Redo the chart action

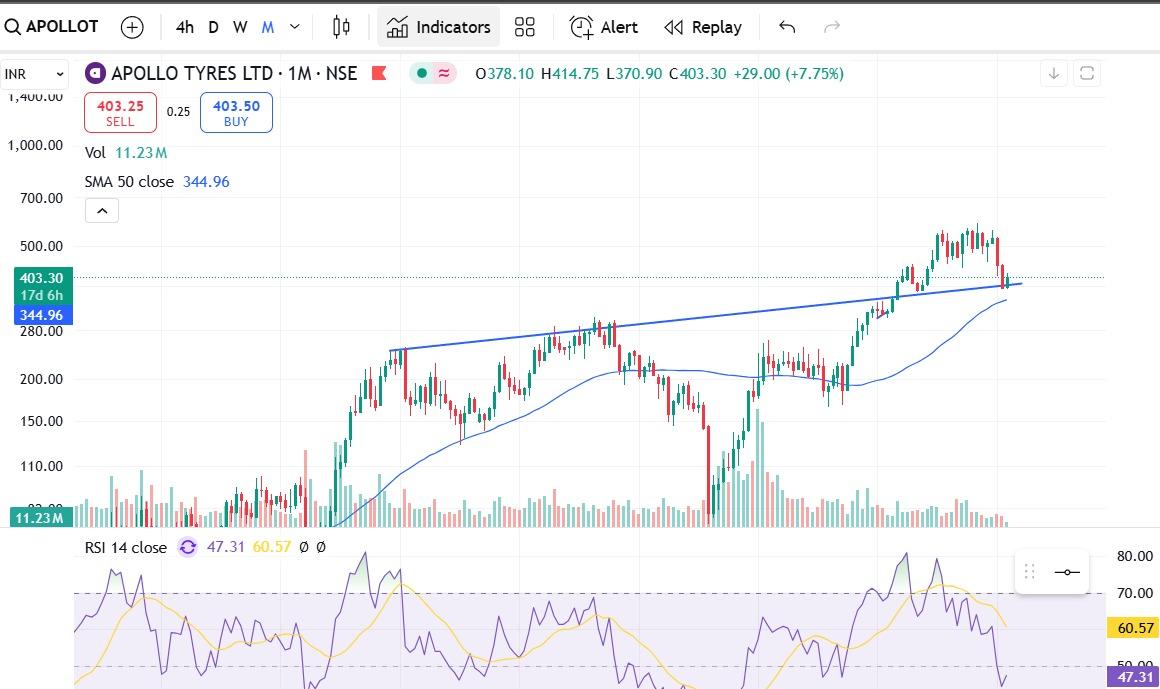(x=832, y=27)
